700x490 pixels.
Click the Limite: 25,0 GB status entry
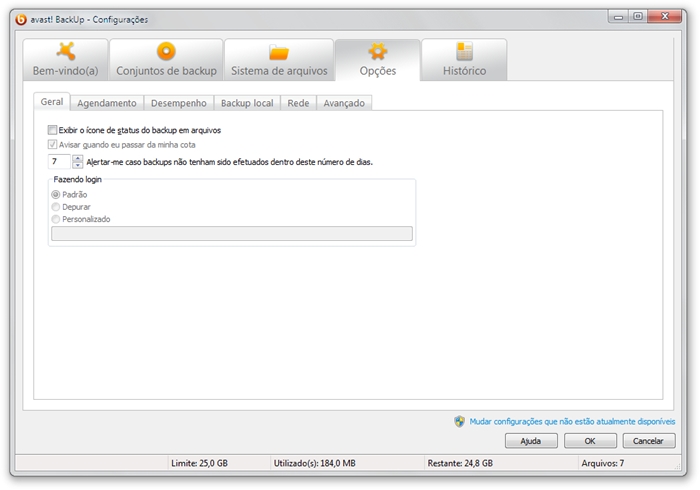199,463
